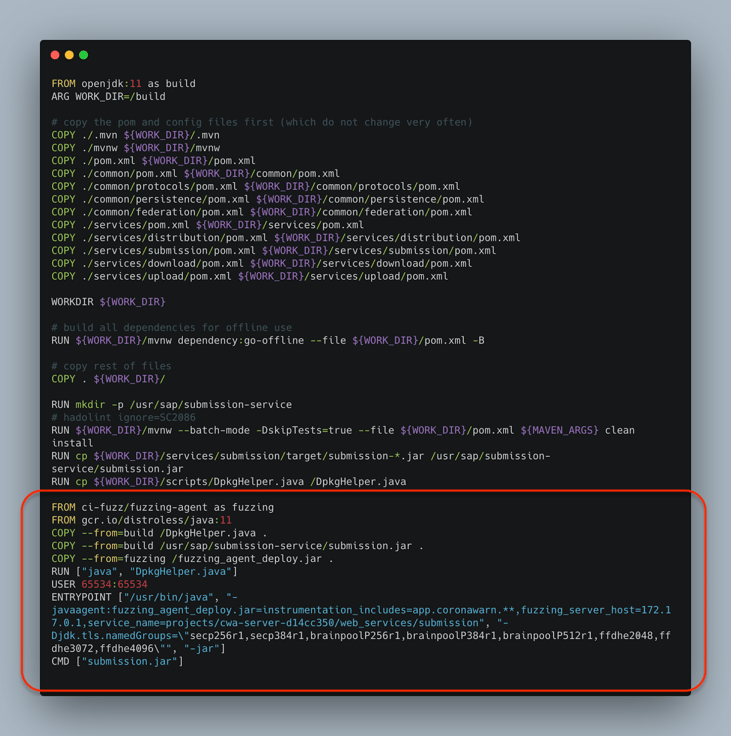
Task: Click the RUN line with dependency:go-offline
Action: coord(268,340)
